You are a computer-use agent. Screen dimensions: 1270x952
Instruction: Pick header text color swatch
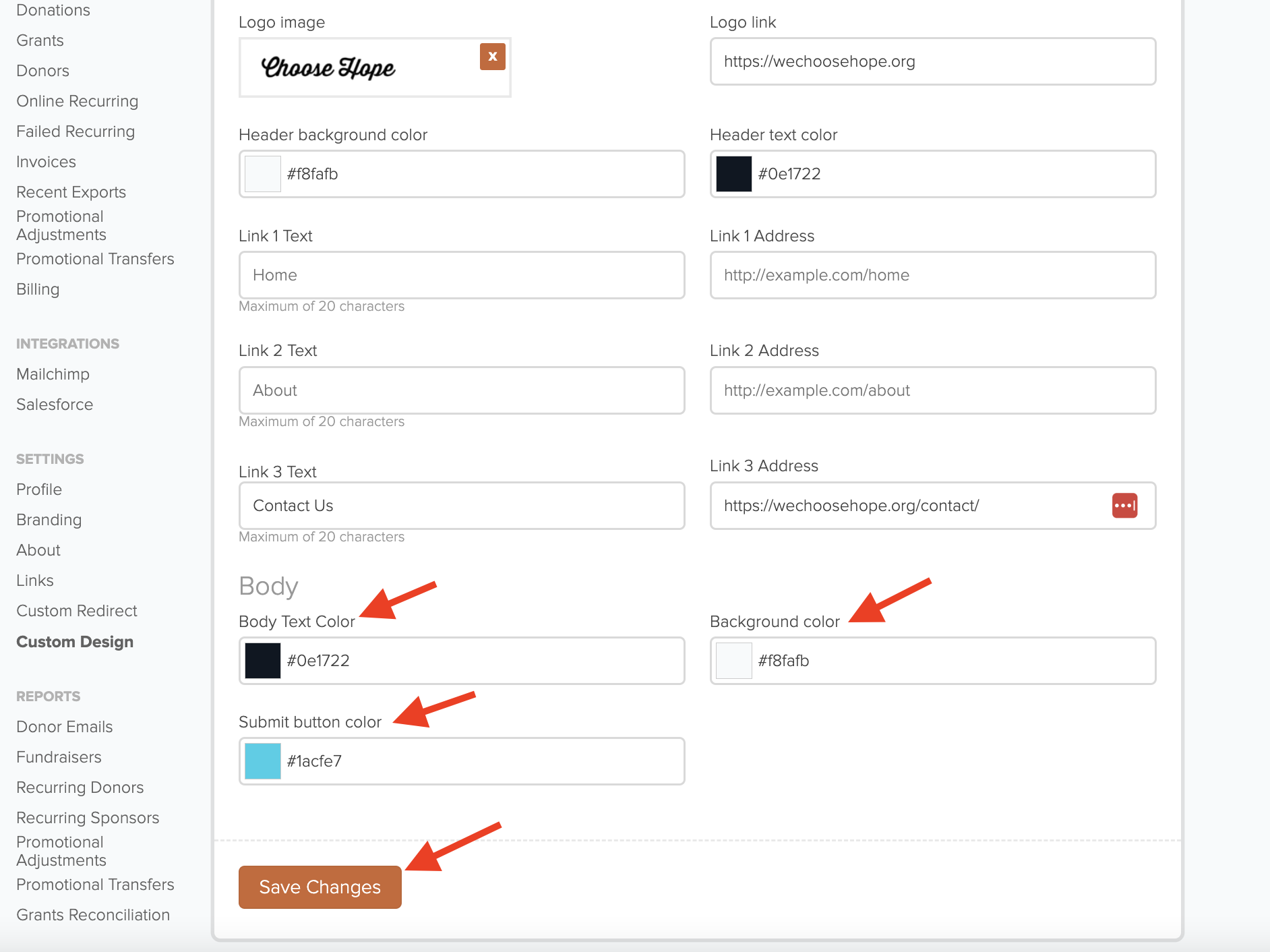click(x=734, y=174)
